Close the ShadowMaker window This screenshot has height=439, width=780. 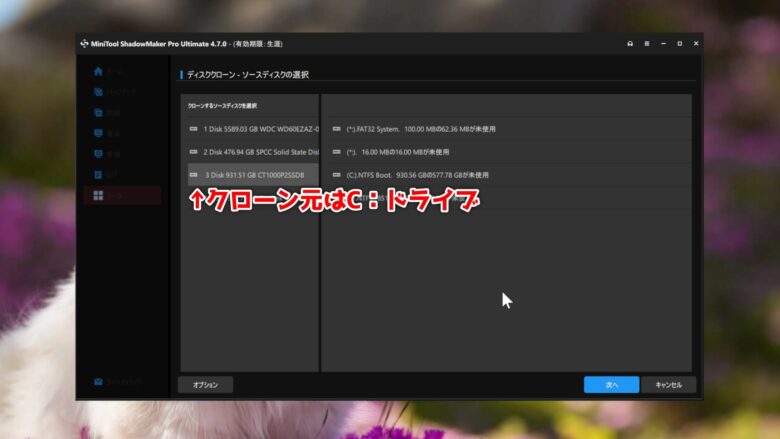pos(696,44)
